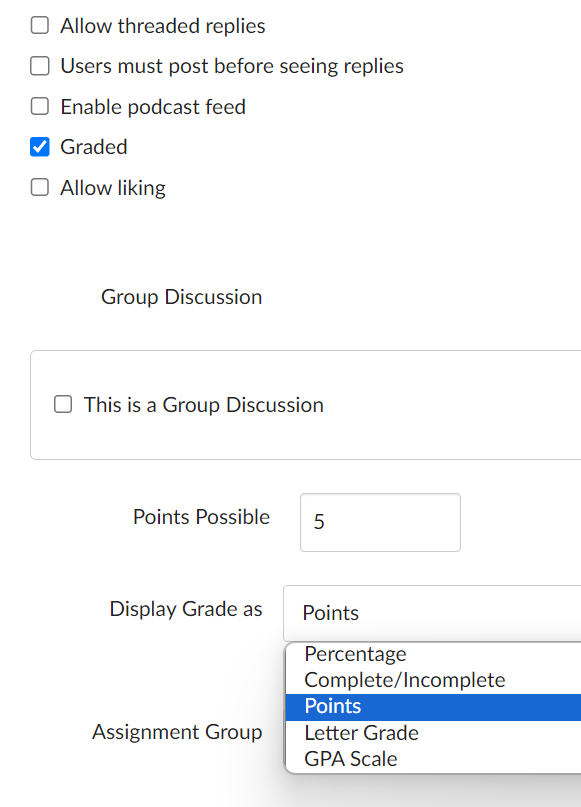
Task: Click the Allow liking label text
Action: tap(113, 188)
